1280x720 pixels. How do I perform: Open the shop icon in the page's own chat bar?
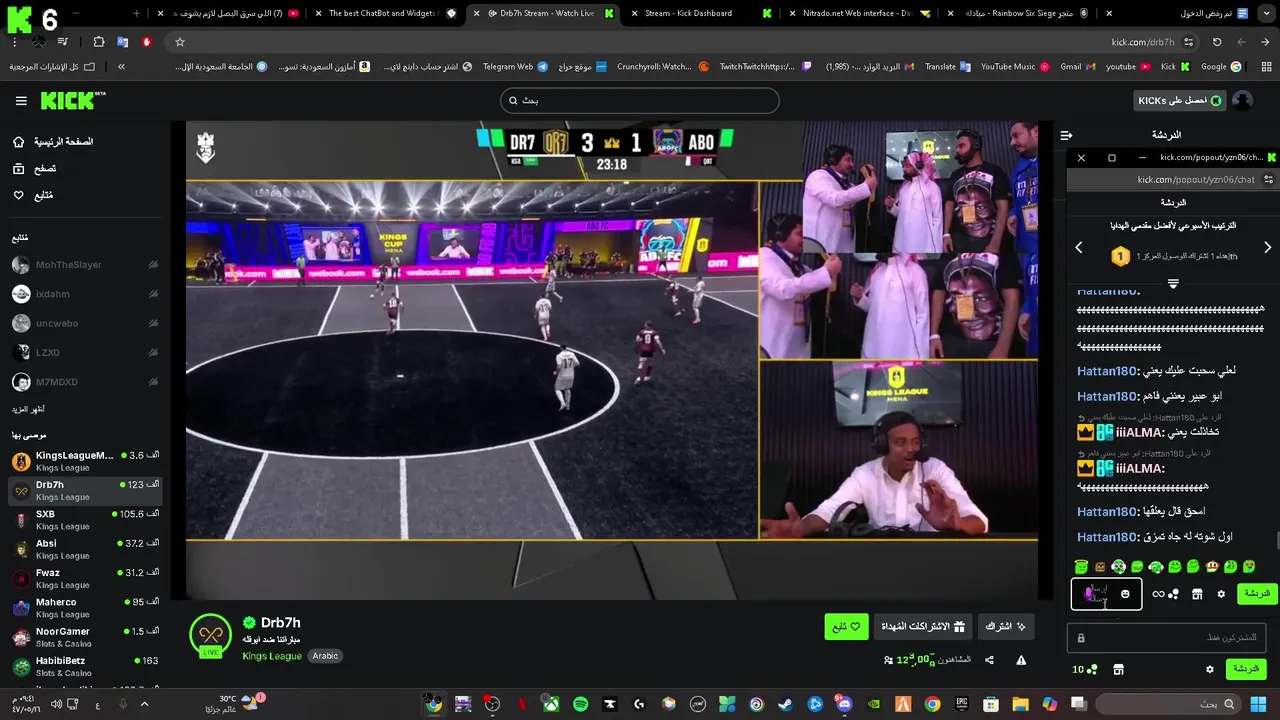(1118, 669)
